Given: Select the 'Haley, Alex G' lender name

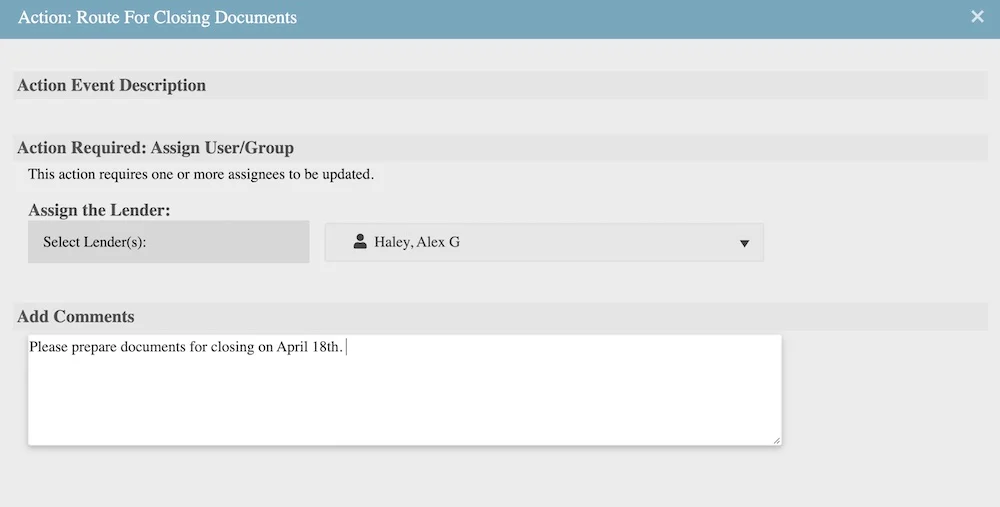Looking at the screenshot, I should pos(417,242).
